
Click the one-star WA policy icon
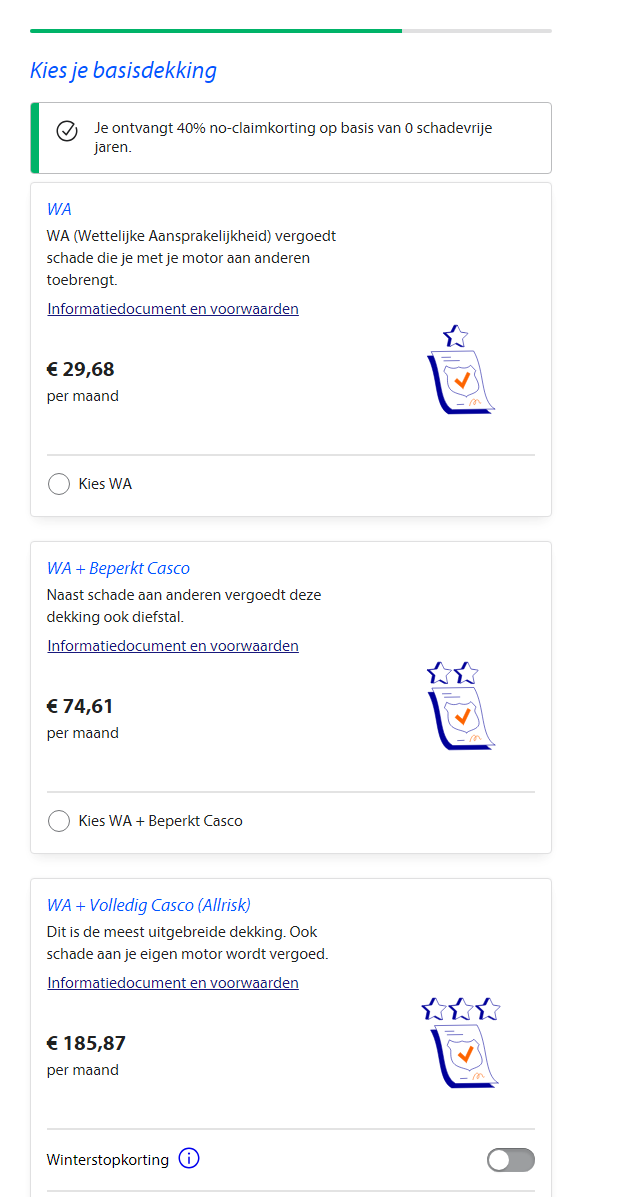coord(460,370)
